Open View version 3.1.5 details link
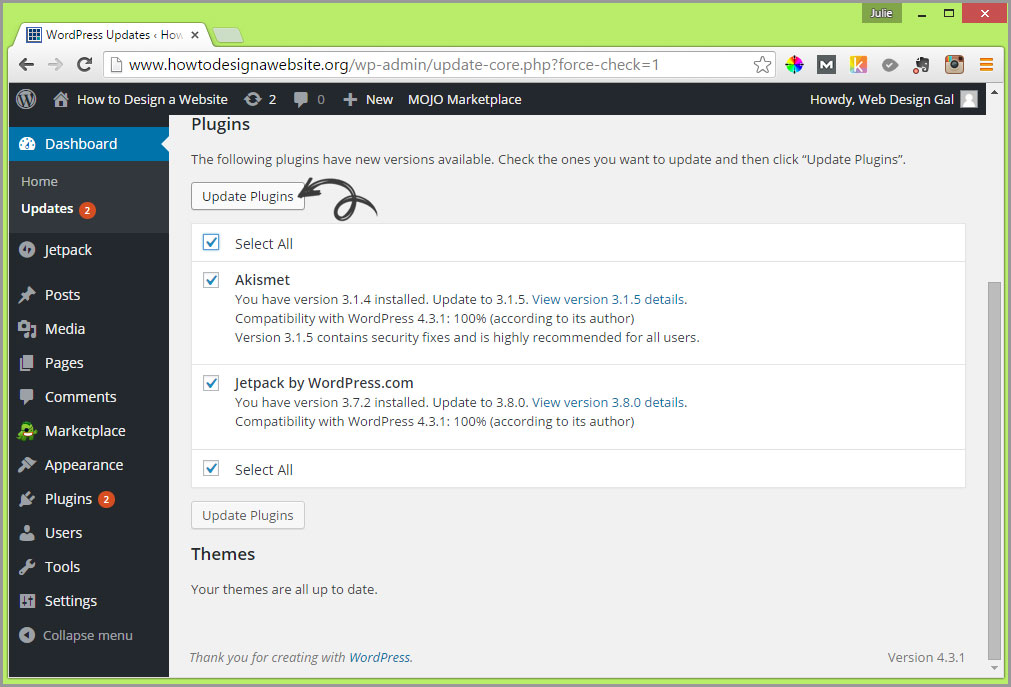This screenshot has height=687, width=1011. pos(608,299)
